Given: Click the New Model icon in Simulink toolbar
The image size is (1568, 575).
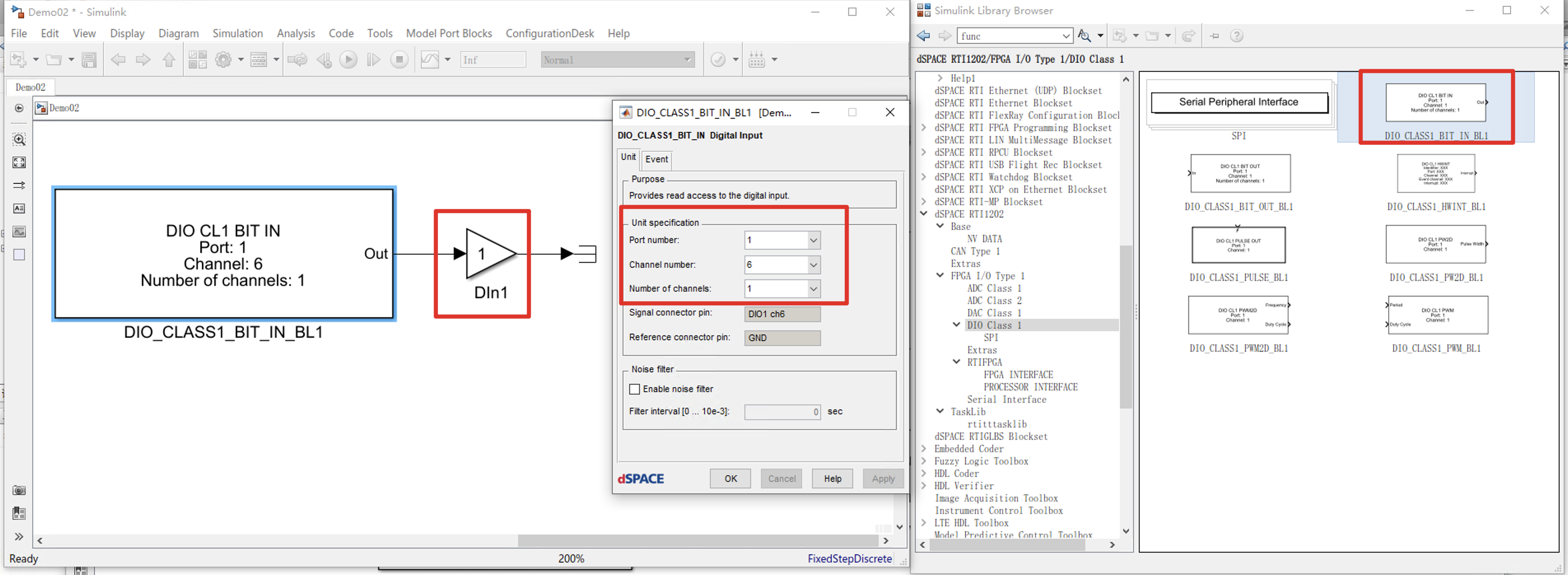Looking at the screenshot, I should click(18, 60).
